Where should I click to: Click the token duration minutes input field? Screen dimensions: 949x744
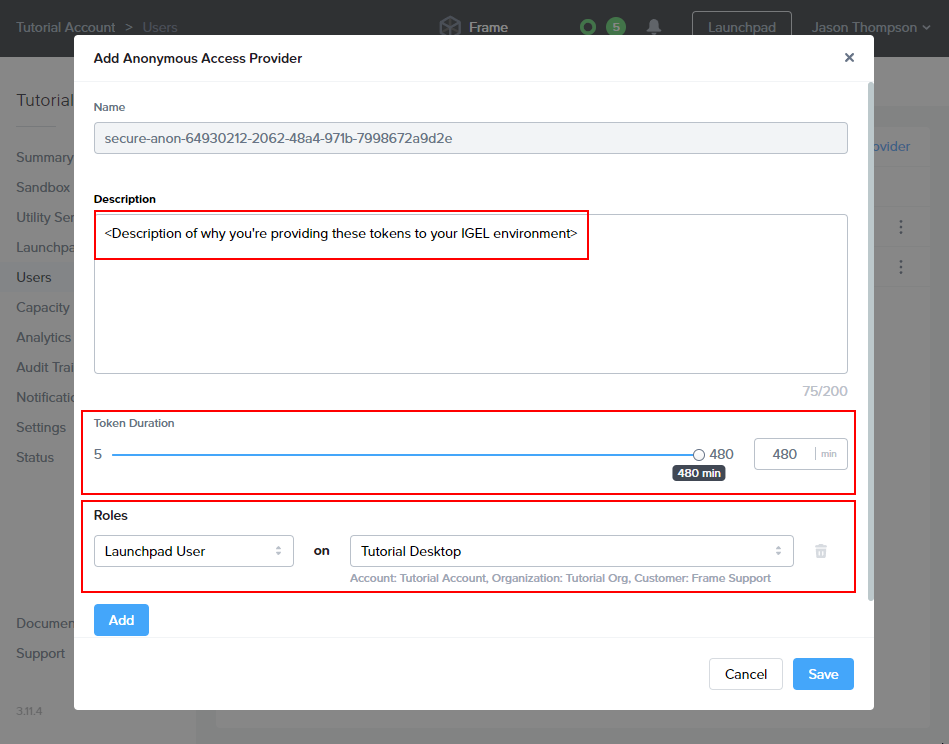click(x=785, y=454)
